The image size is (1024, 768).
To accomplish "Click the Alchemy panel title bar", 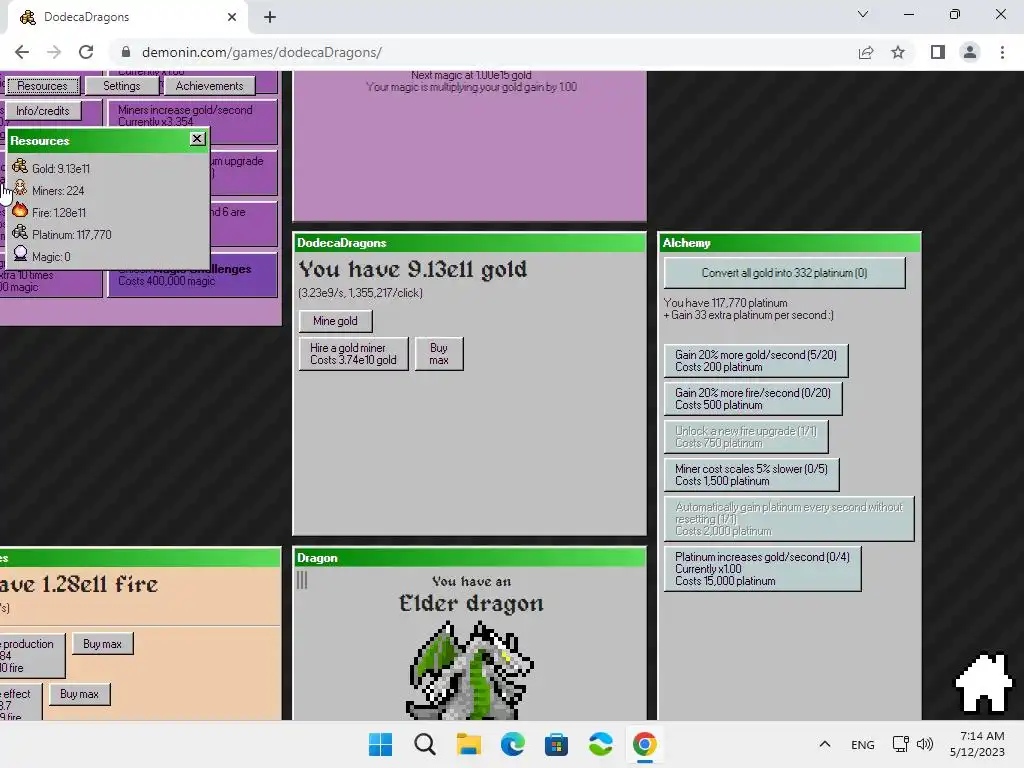I will click(x=790, y=243).
